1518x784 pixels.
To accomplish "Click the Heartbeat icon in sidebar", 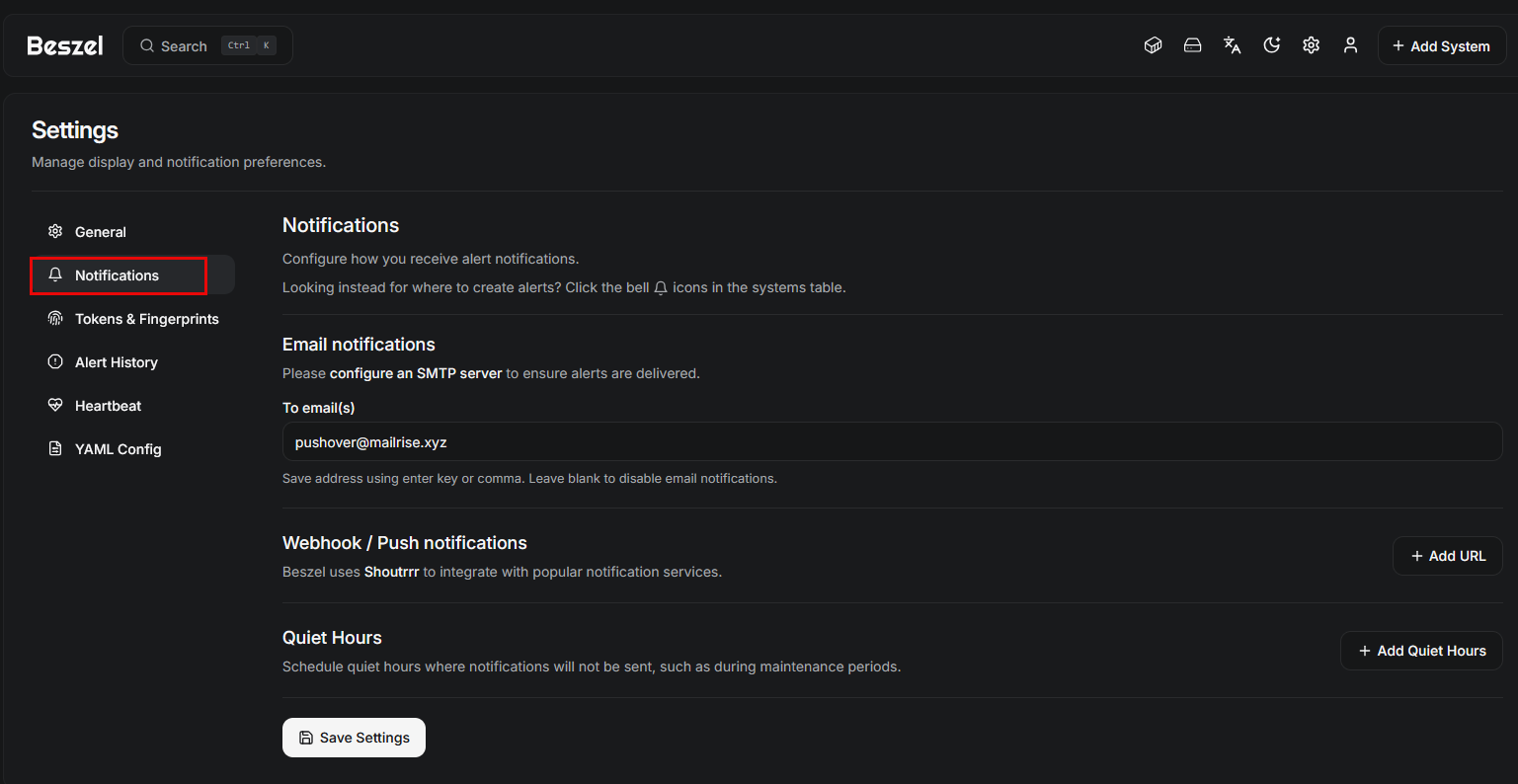I will point(55,406).
